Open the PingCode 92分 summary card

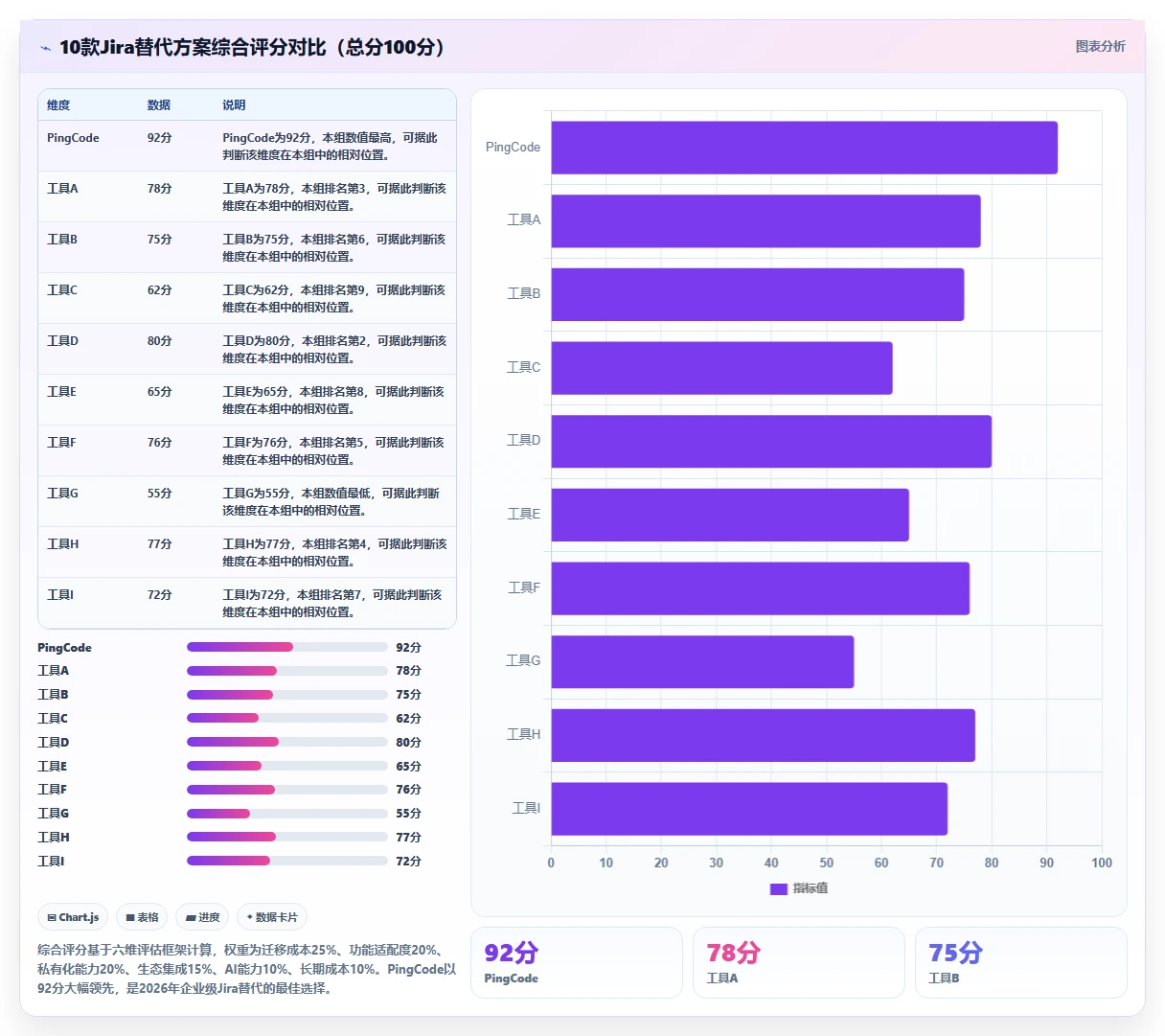click(577, 962)
